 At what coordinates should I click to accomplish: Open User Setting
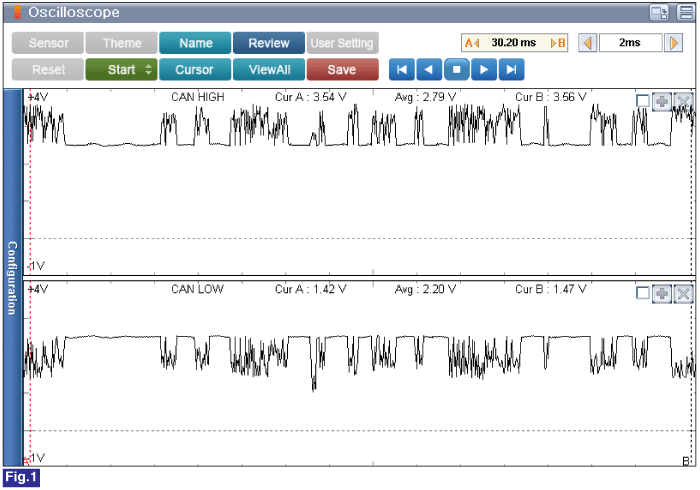(342, 43)
